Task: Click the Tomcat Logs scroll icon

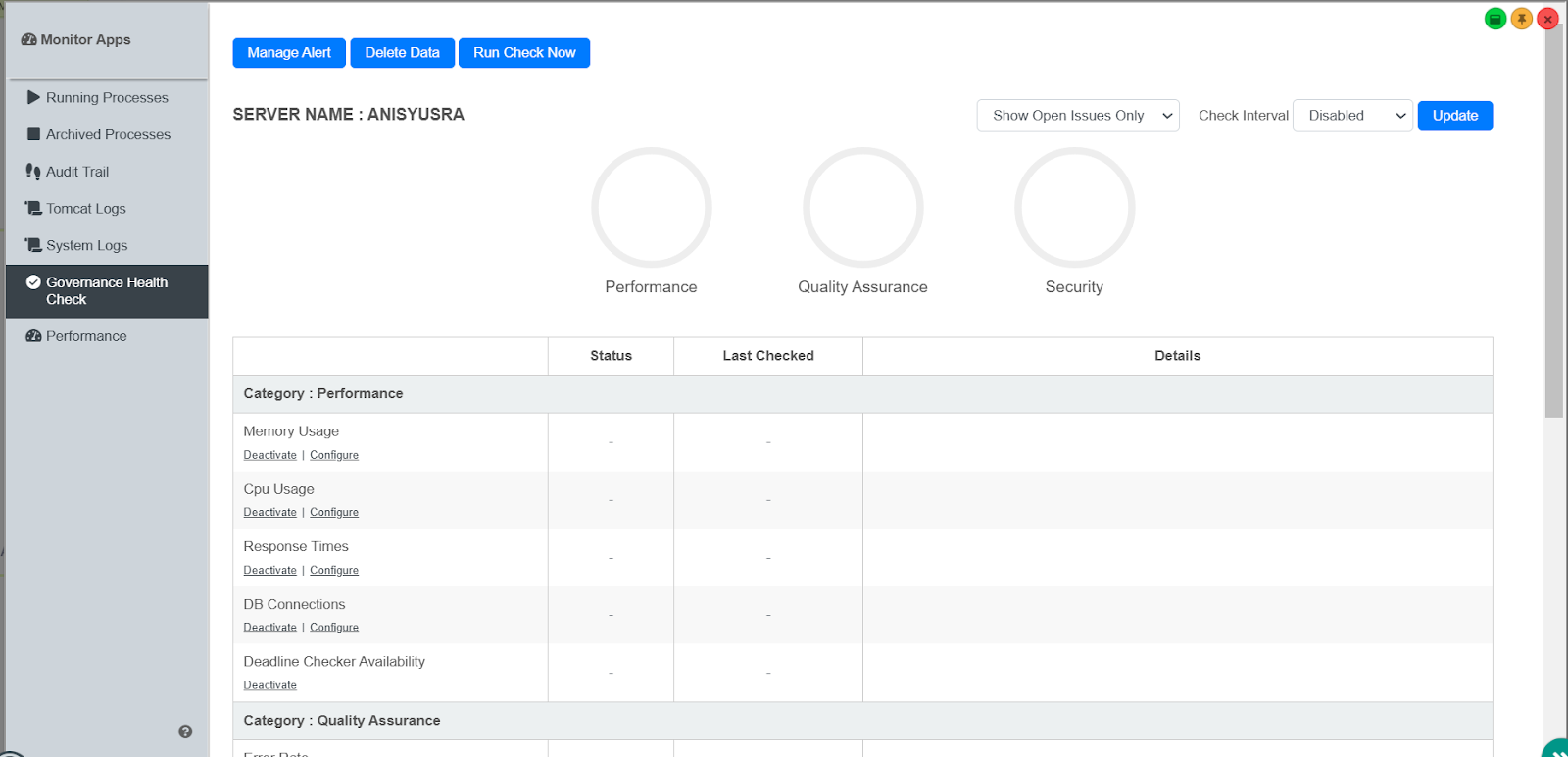Action: (33, 208)
